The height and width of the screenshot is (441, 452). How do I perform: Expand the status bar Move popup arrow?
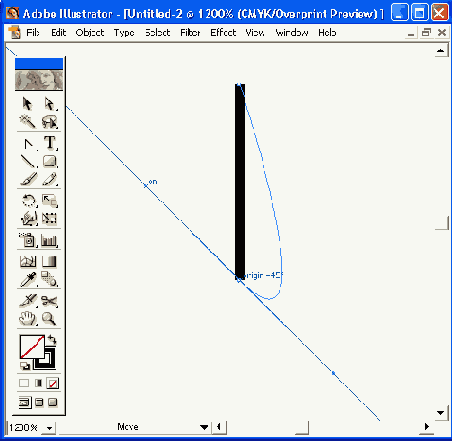[204, 427]
